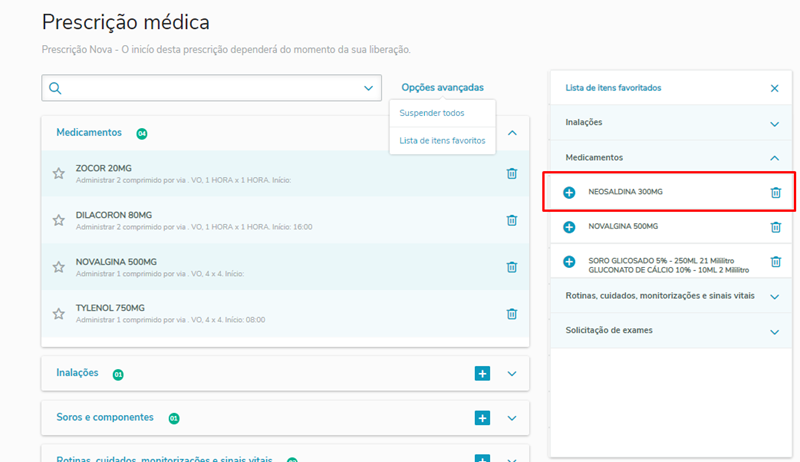
Task: Remove DILACORON 80MG using trash icon
Action: (x=512, y=220)
